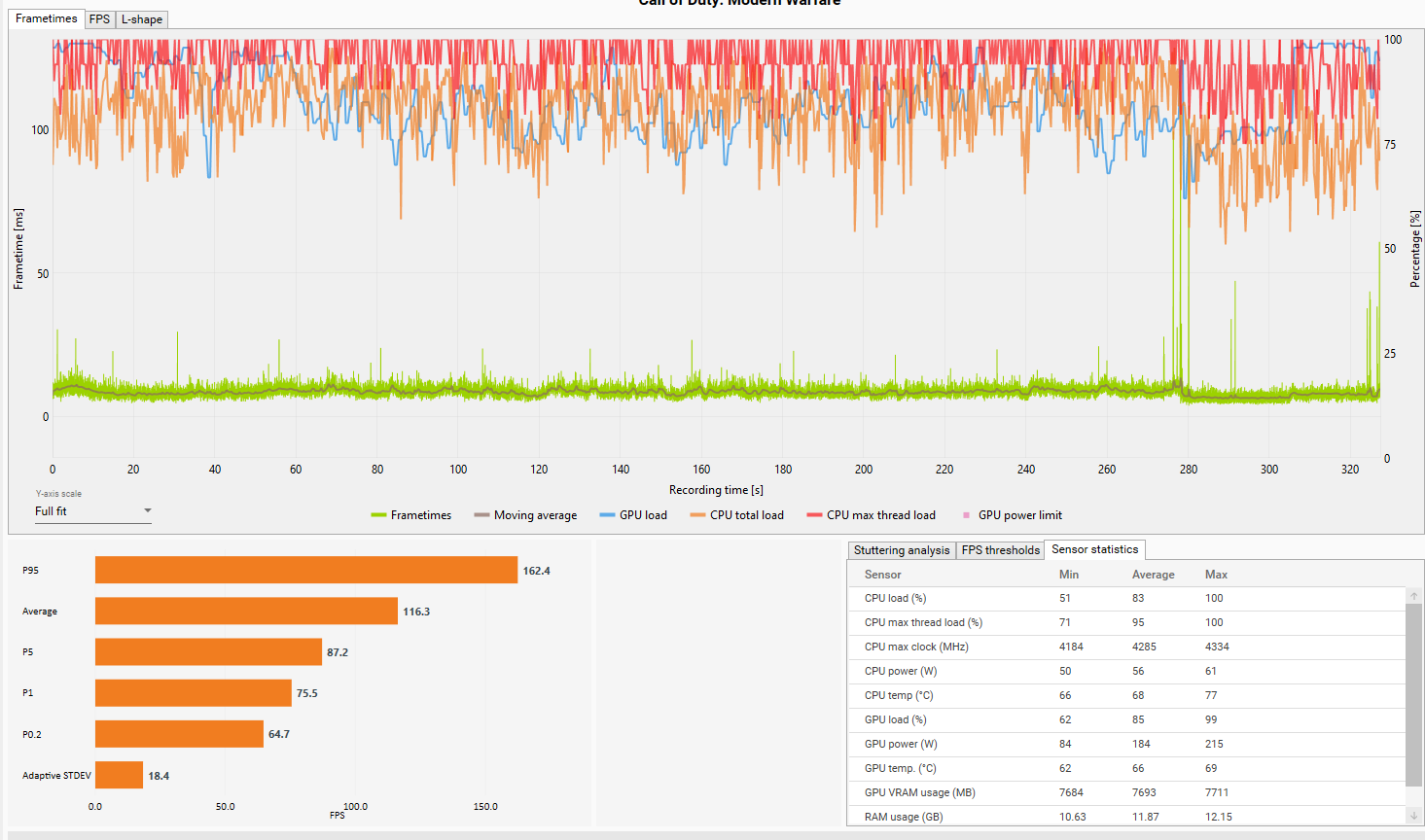Screen dimensions: 1425x840
Task: Toggle GPU power limit legend entry
Action: (x=1012, y=515)
